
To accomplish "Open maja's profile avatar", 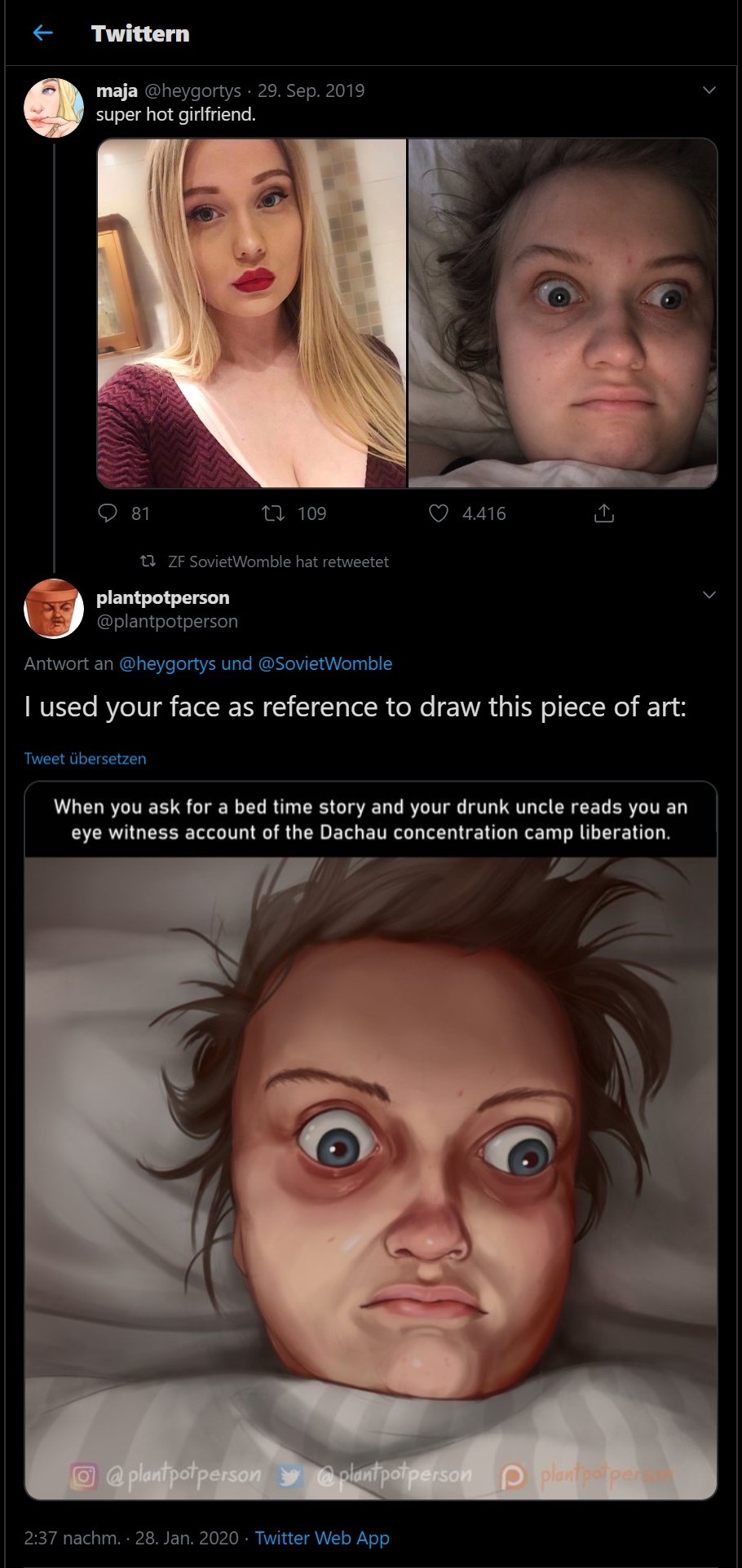I will coord(54,108).
